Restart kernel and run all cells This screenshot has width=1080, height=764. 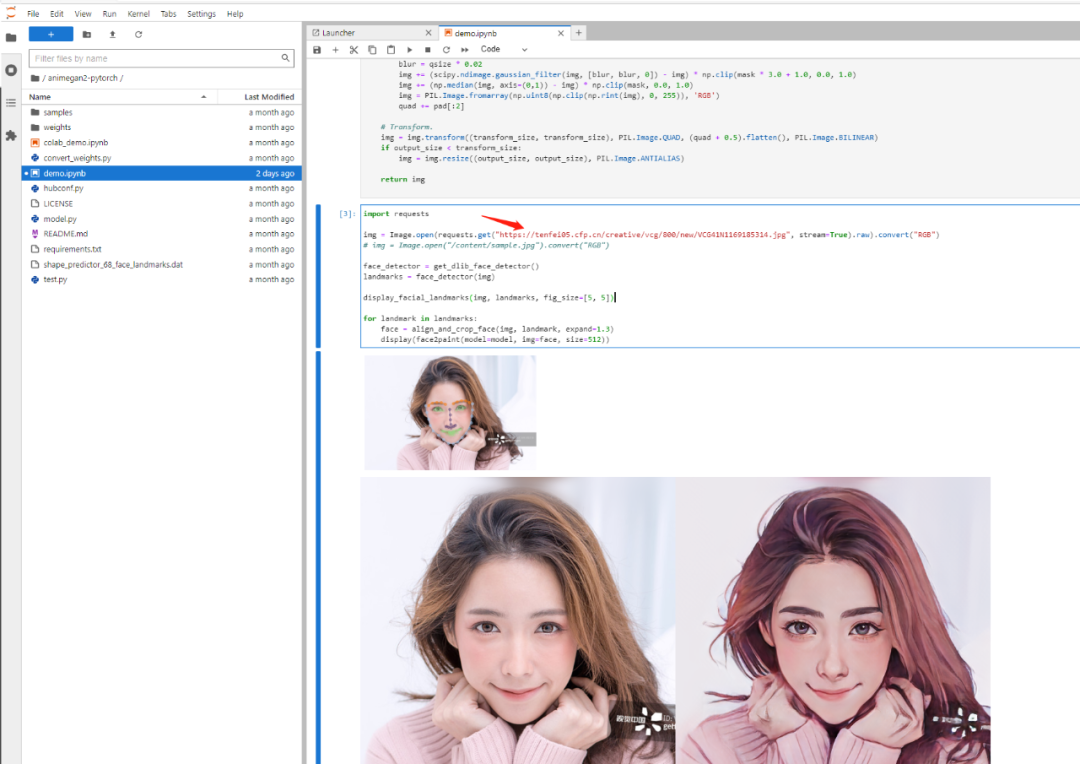point(463,49)
